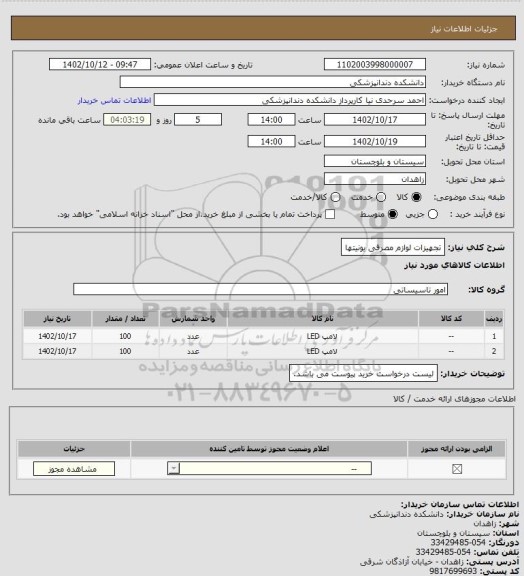This screenshot has width=524, height=576.
Task: Click delivery province field سیستان و بلوچستان
Action: click(375, 161)
